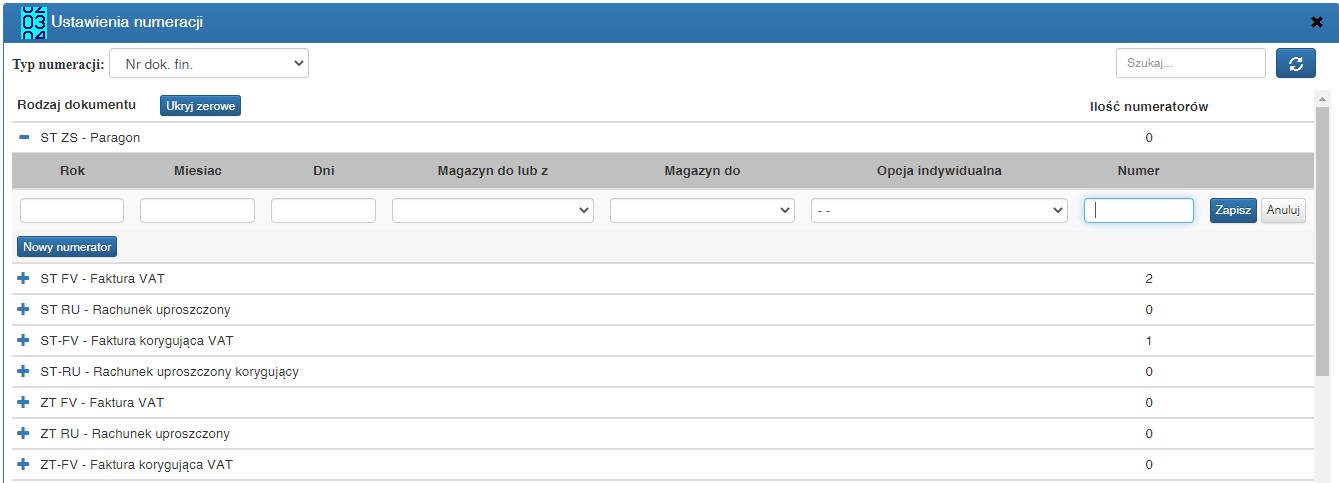The height and width of the screenshot is (483, 1339).
Task: Expand ST-RU - Rachunek uproszczony korygujący row
Action: point(24,371)
